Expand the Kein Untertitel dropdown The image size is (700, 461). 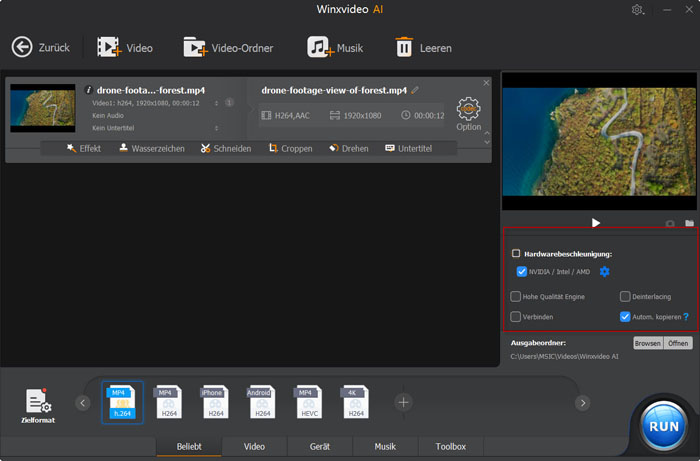coord(217,128)
